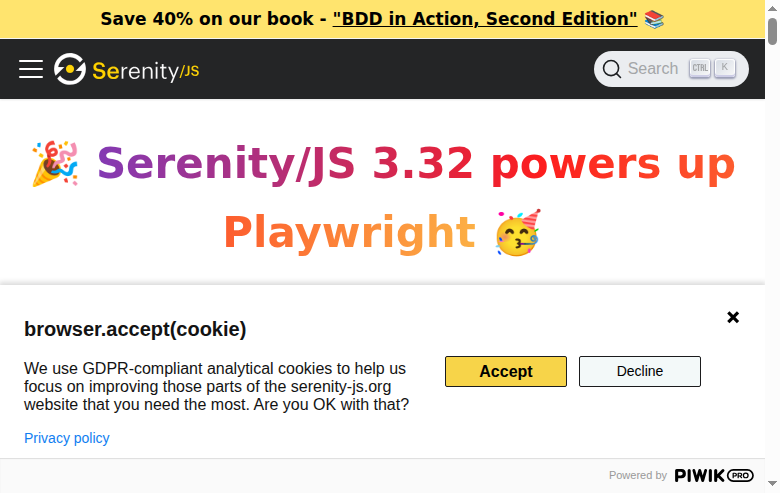Viewport: 780px width, 493px height.
Task: Click the book emoji in the banner
Action: click(x=655, y=19)
